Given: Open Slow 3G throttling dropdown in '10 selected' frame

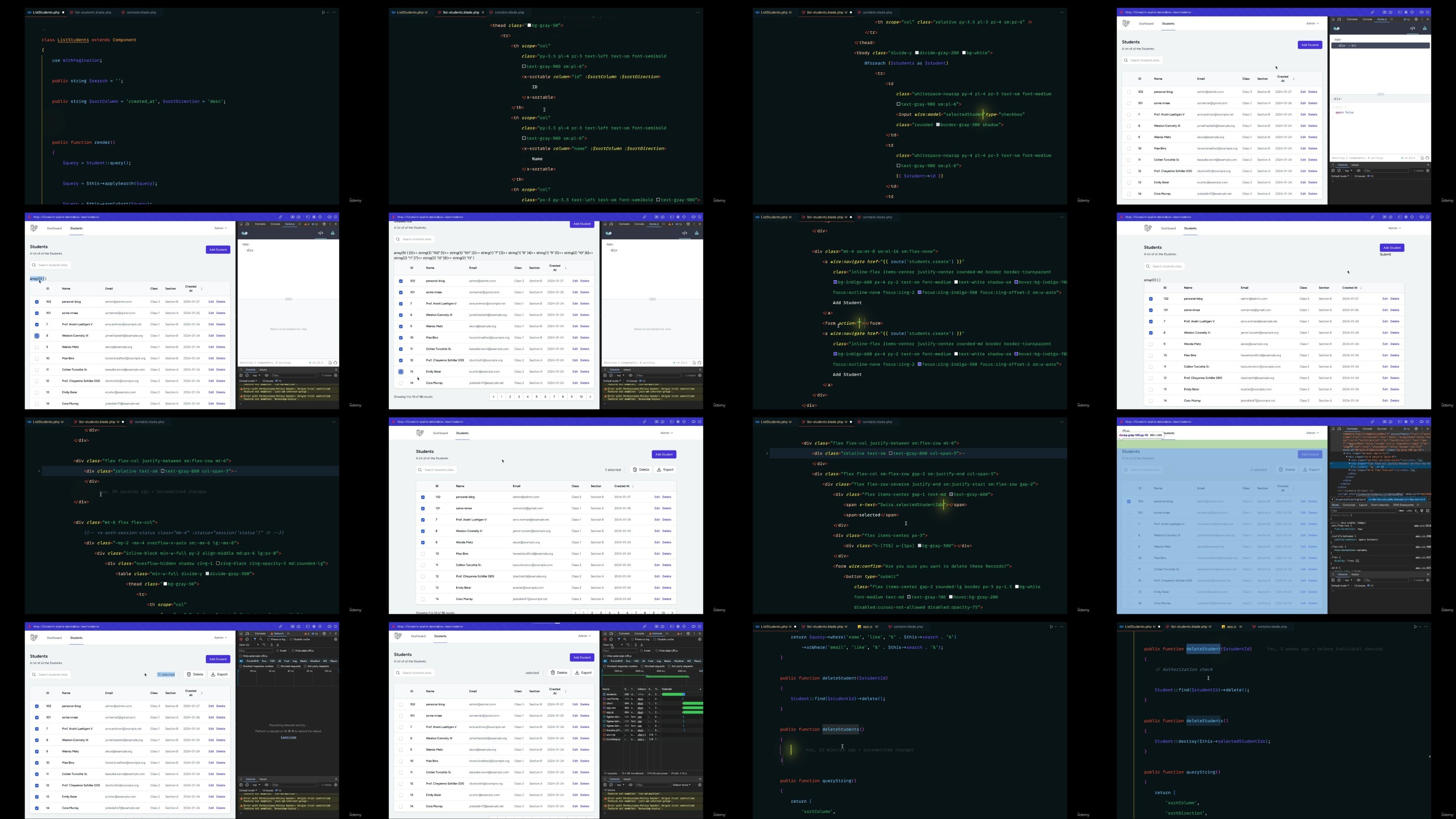Looking at the screenshot, I should click(x=249, y=645).
